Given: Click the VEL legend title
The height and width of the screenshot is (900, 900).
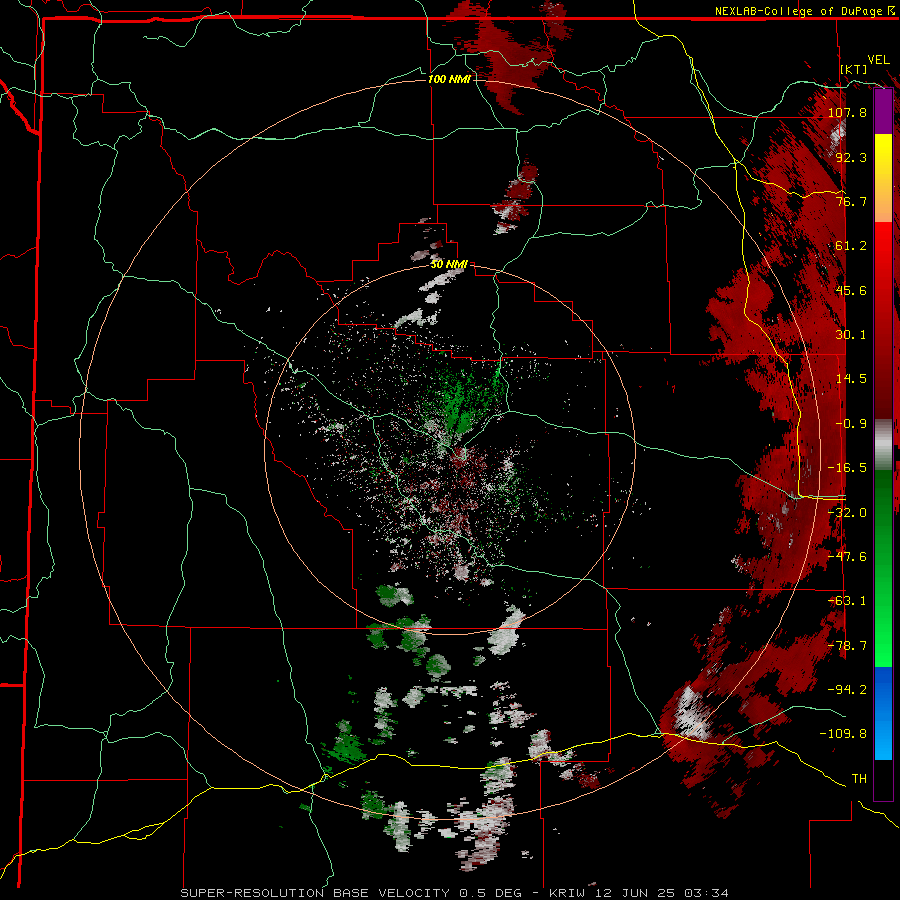Looking at the screenshot, I should click(879, 60).
